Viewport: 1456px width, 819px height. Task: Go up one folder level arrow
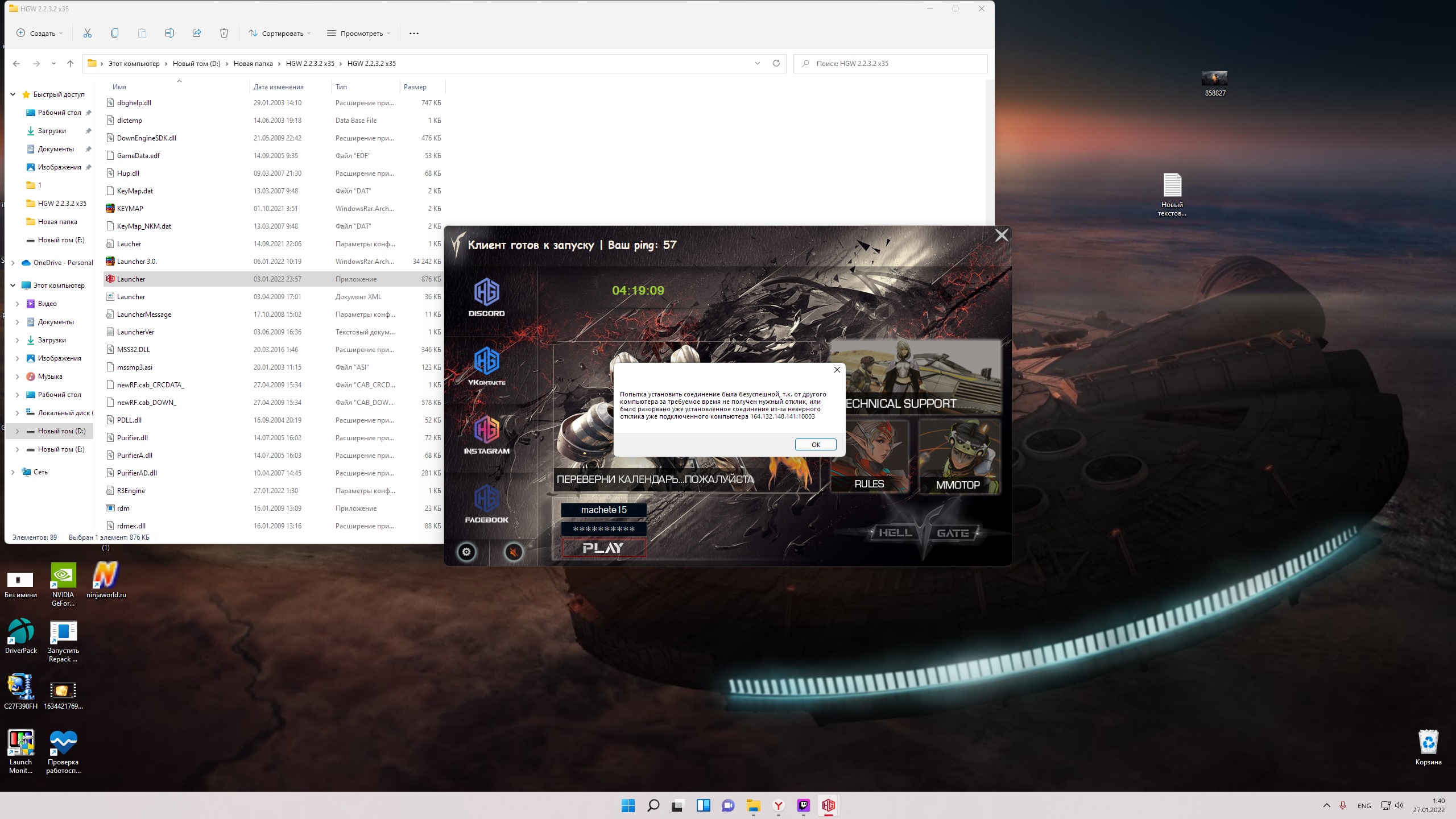(x=70, y=64)
